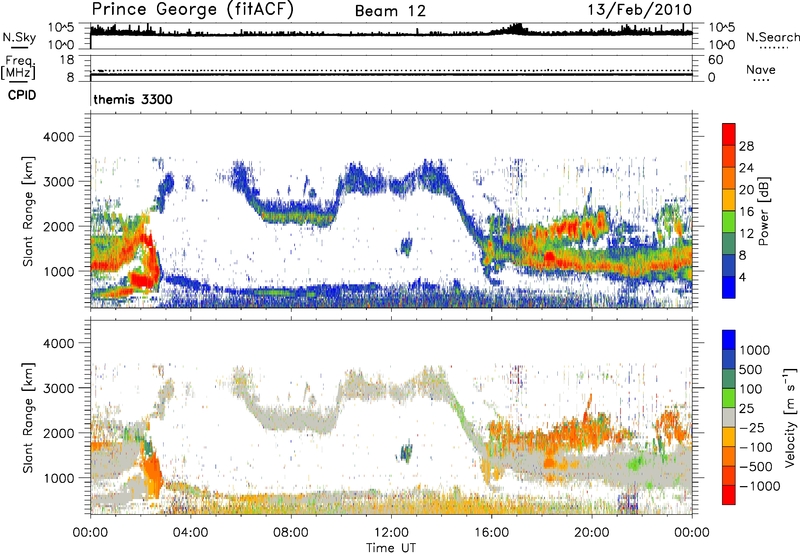Click the high-power red echo near 02:00 in power panel
The width and height of the screenshot is (800, 554).
(146, 258)
